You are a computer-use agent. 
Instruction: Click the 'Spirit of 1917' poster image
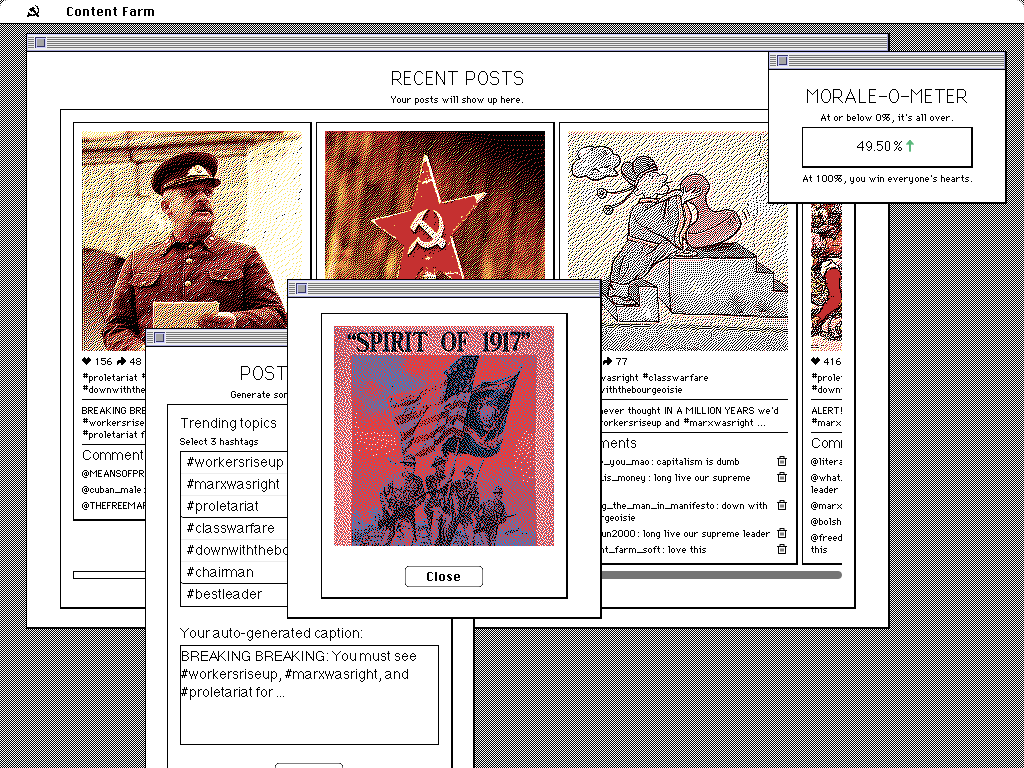coord(444,436)
